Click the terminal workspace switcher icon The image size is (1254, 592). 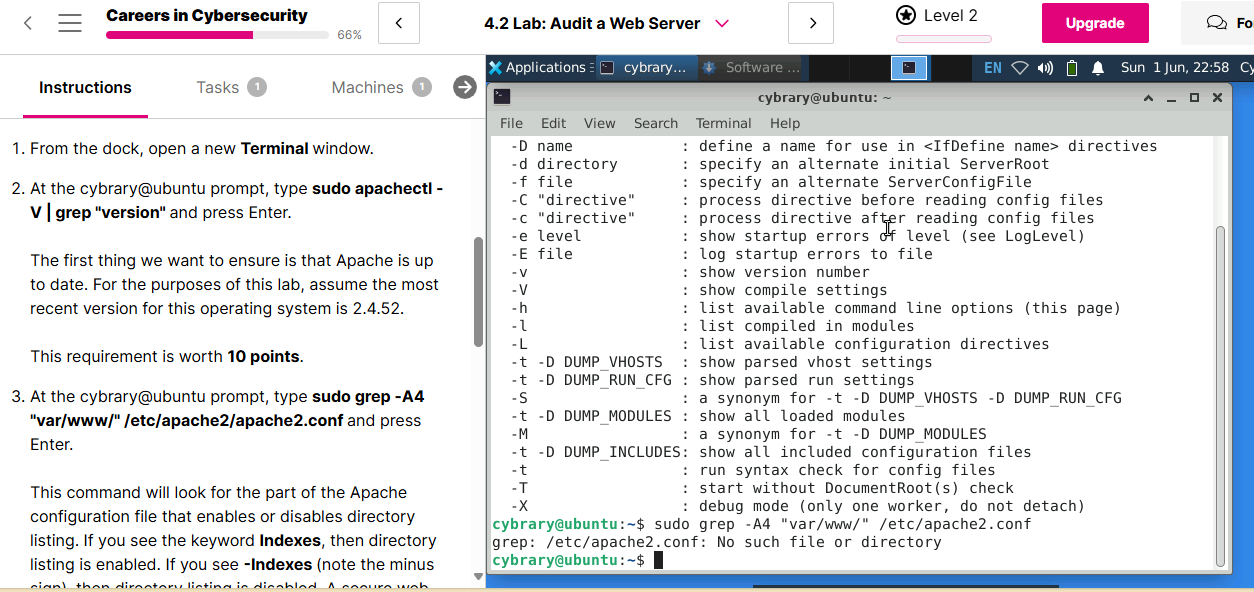(909, 67)
